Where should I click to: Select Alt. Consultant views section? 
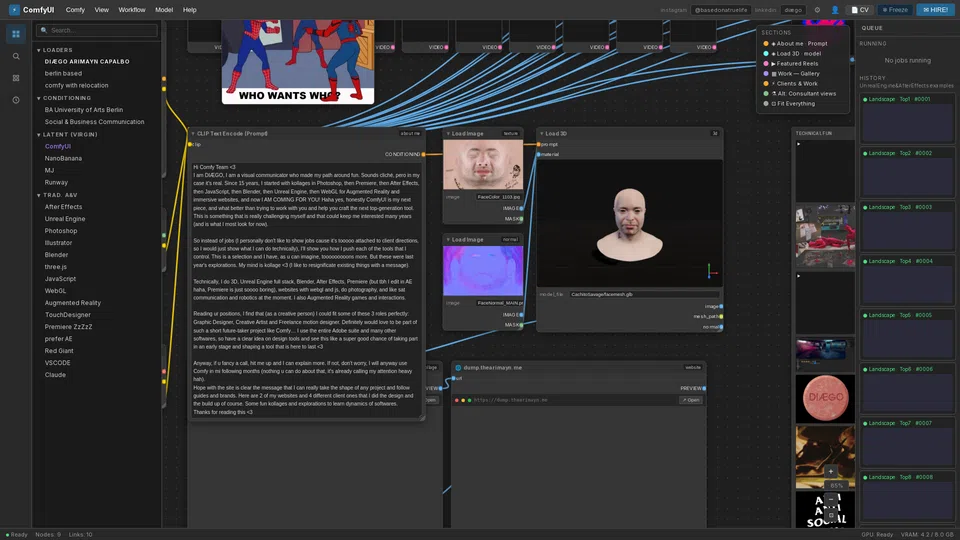point(802,94)
